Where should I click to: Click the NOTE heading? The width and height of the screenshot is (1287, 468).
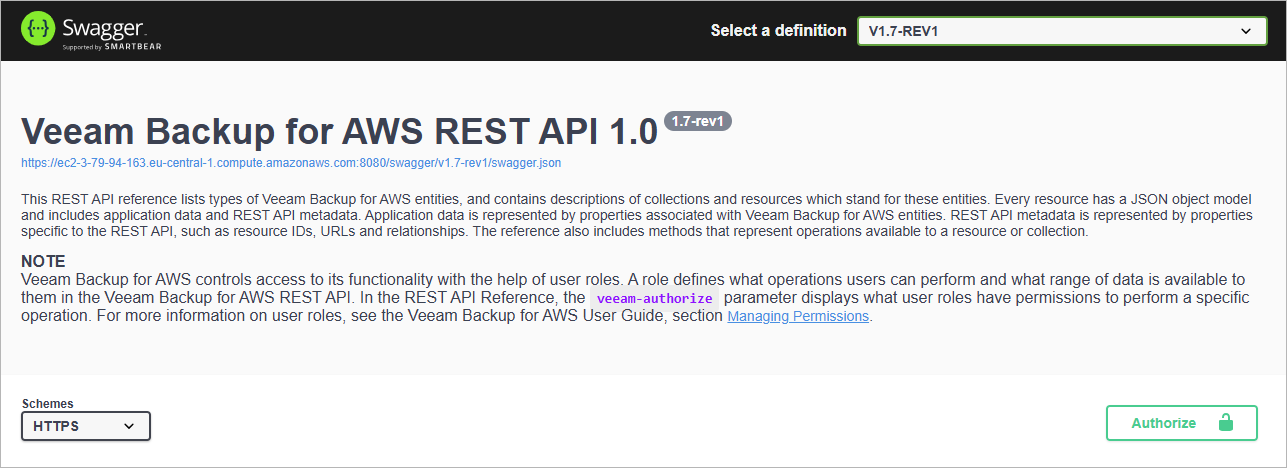point(43,261)
